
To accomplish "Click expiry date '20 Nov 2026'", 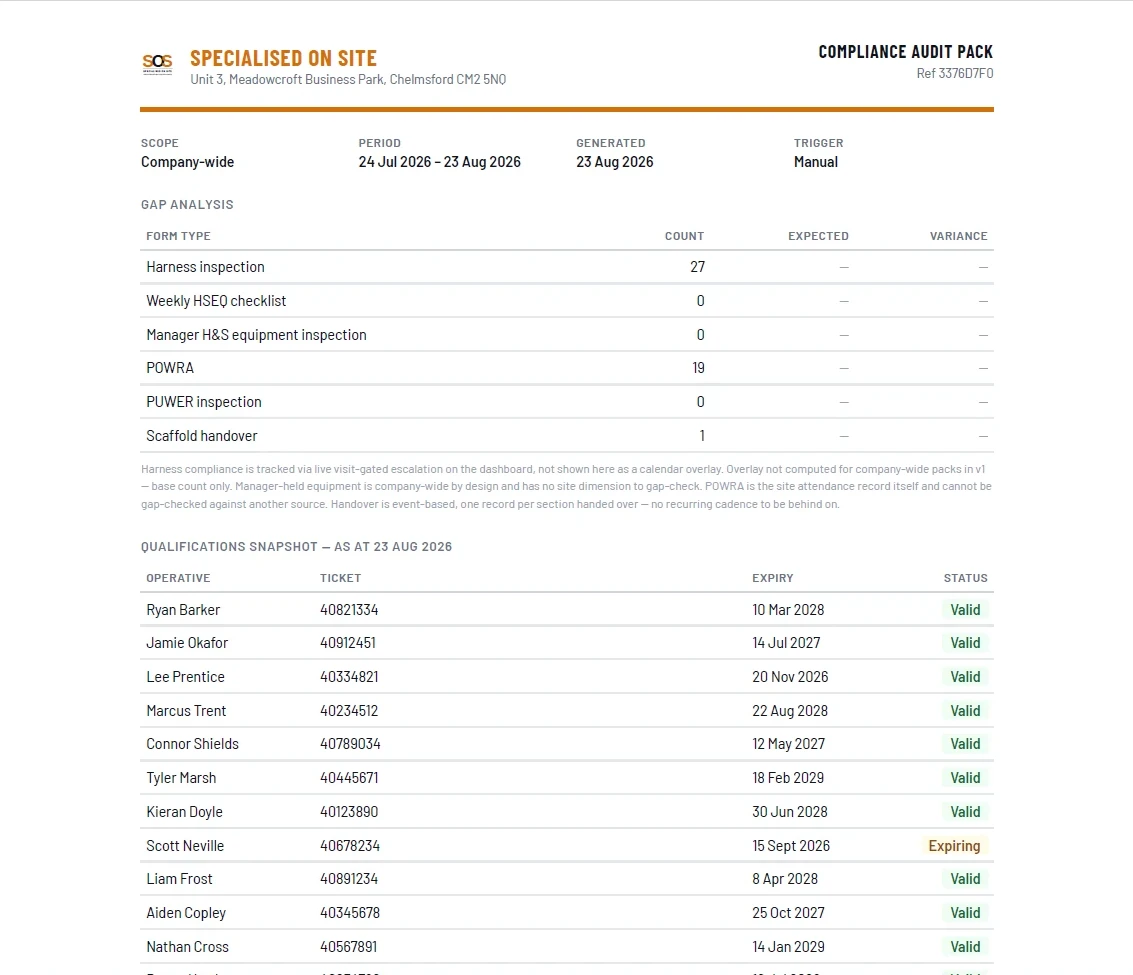I will [x=790, y=677].
